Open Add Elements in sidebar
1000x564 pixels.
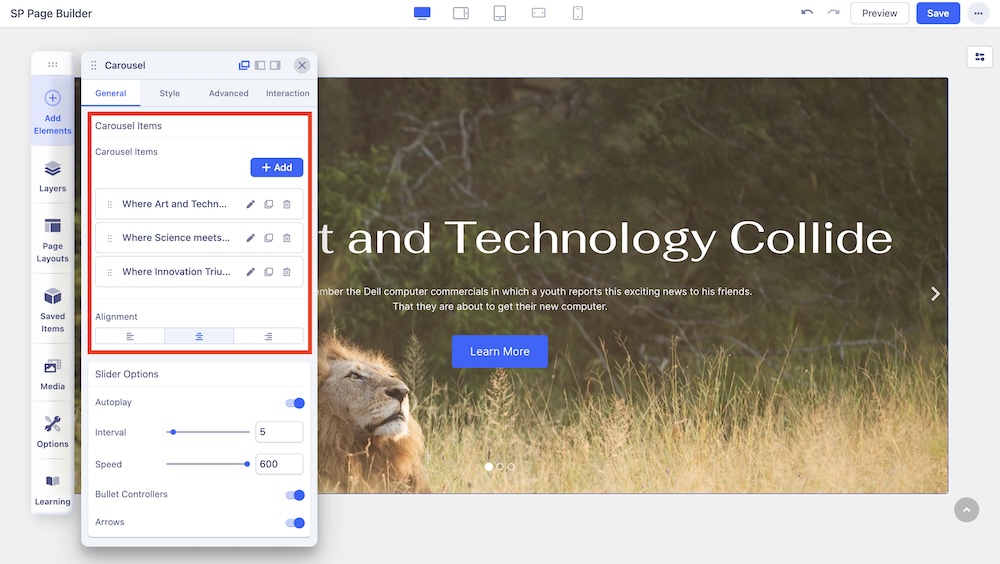[x=52, y=111]
